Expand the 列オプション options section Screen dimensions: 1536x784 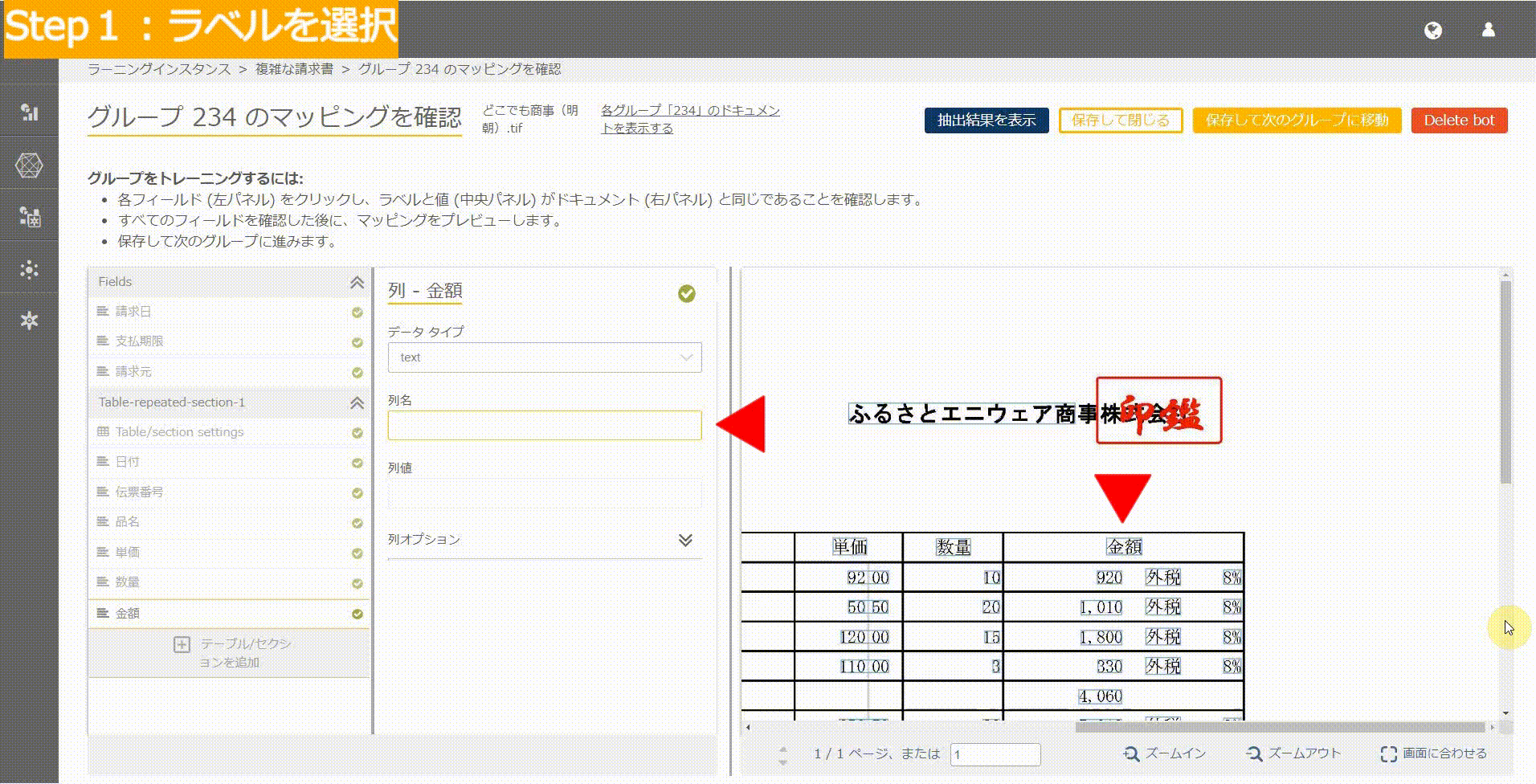pos(686,541)
